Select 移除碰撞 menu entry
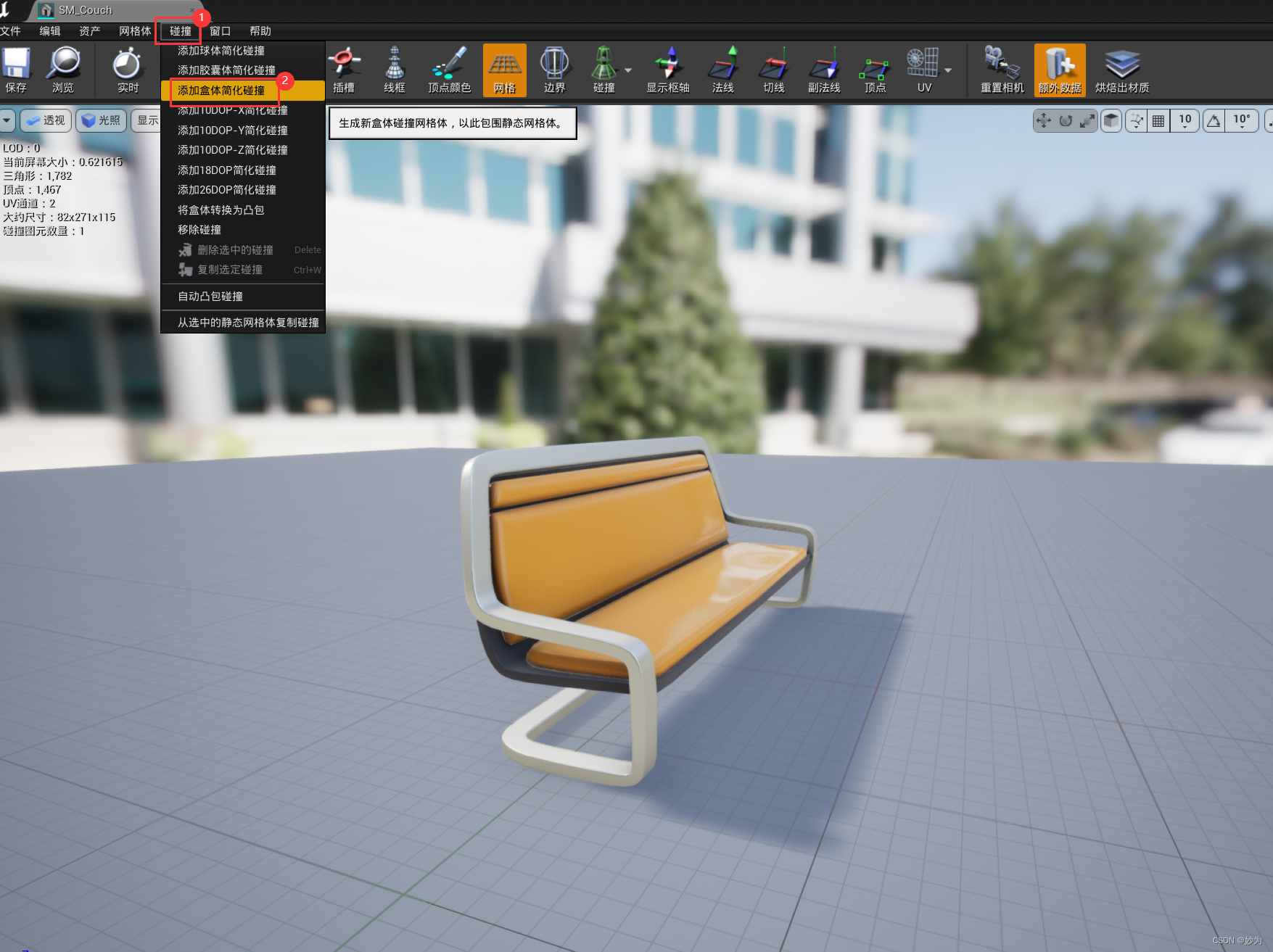This screenshot has height=952, width=1273. coord(243,230)
